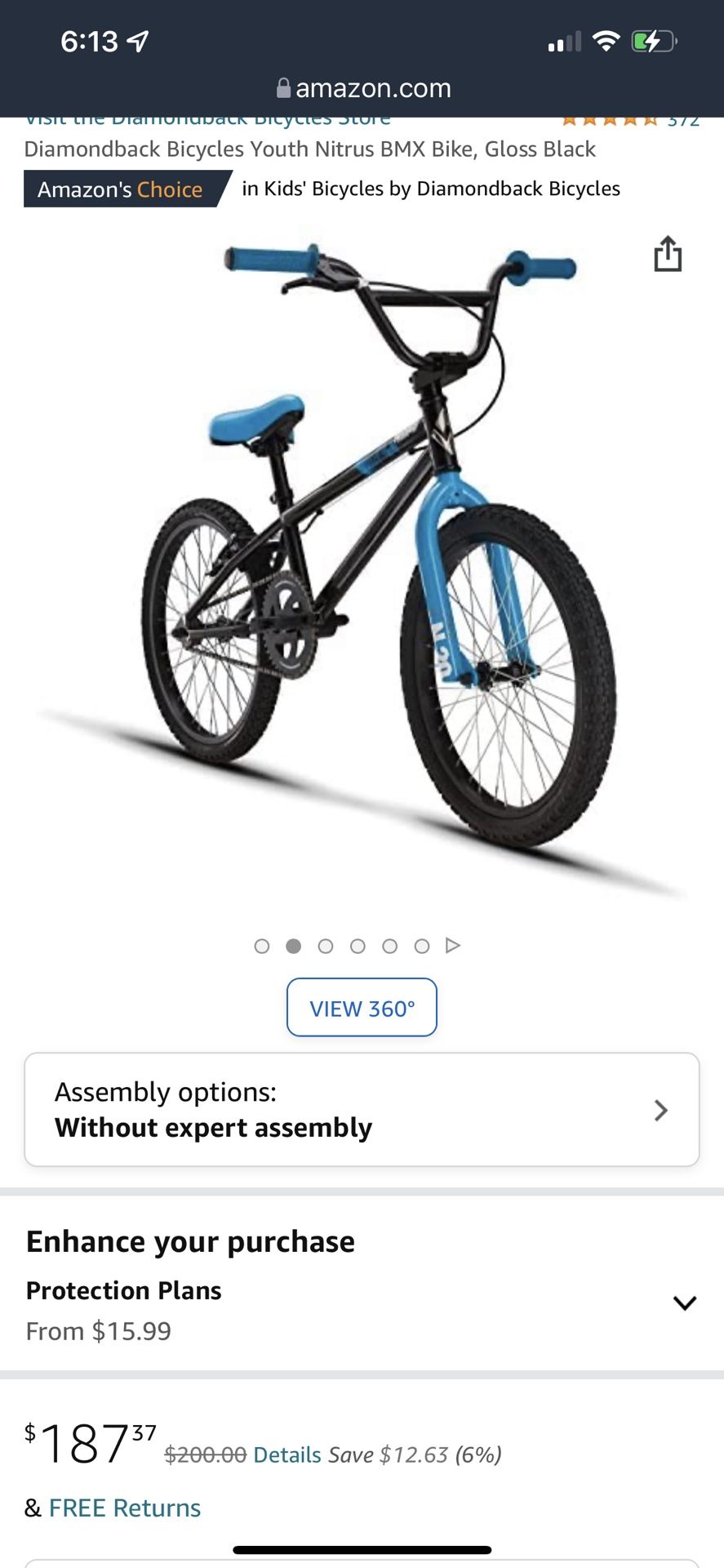The image size is (724, 1568).
Task: Click the VIEW 360° button
Action: click(362, 1008)
